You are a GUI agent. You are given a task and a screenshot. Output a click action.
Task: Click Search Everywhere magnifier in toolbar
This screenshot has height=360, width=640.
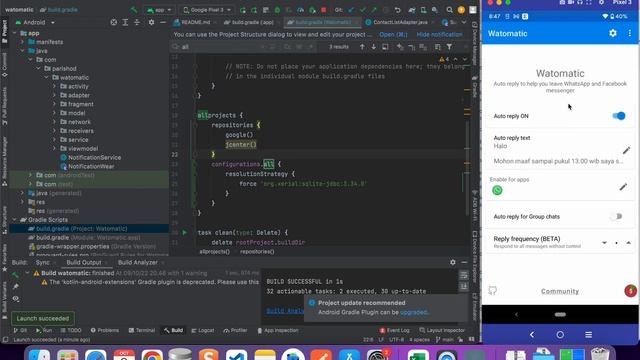pyautogui.click(x=449, y=10)
